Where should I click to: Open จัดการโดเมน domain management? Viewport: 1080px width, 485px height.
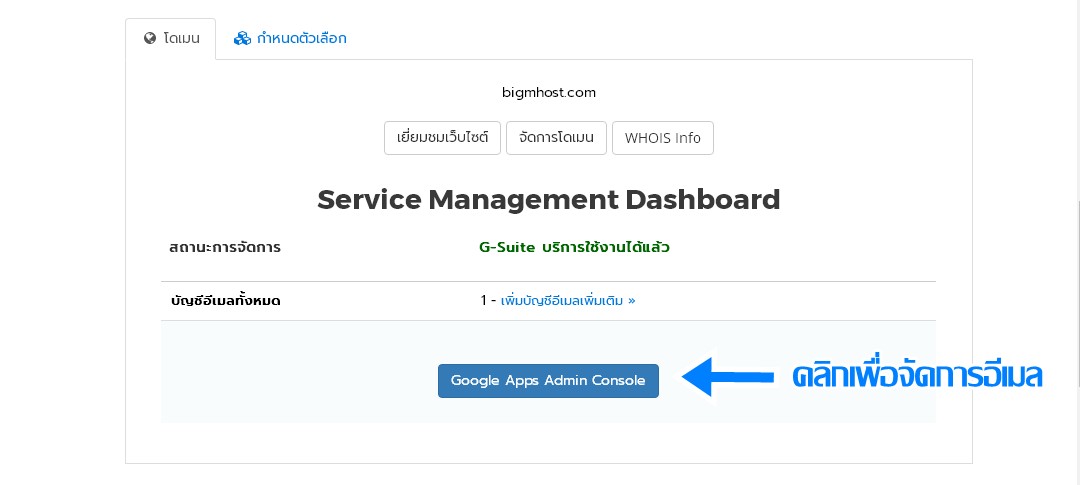(557, 138)
